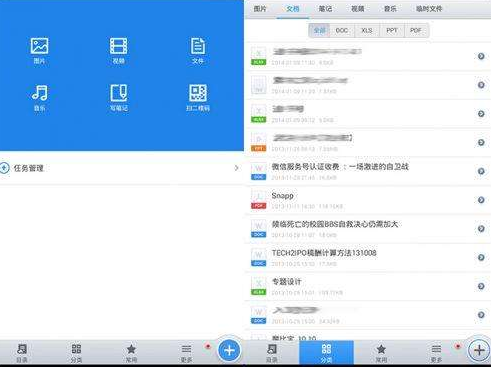Select the XLS filter segment
The width and height of the screenshot is (491, 367).
(367, 30)
